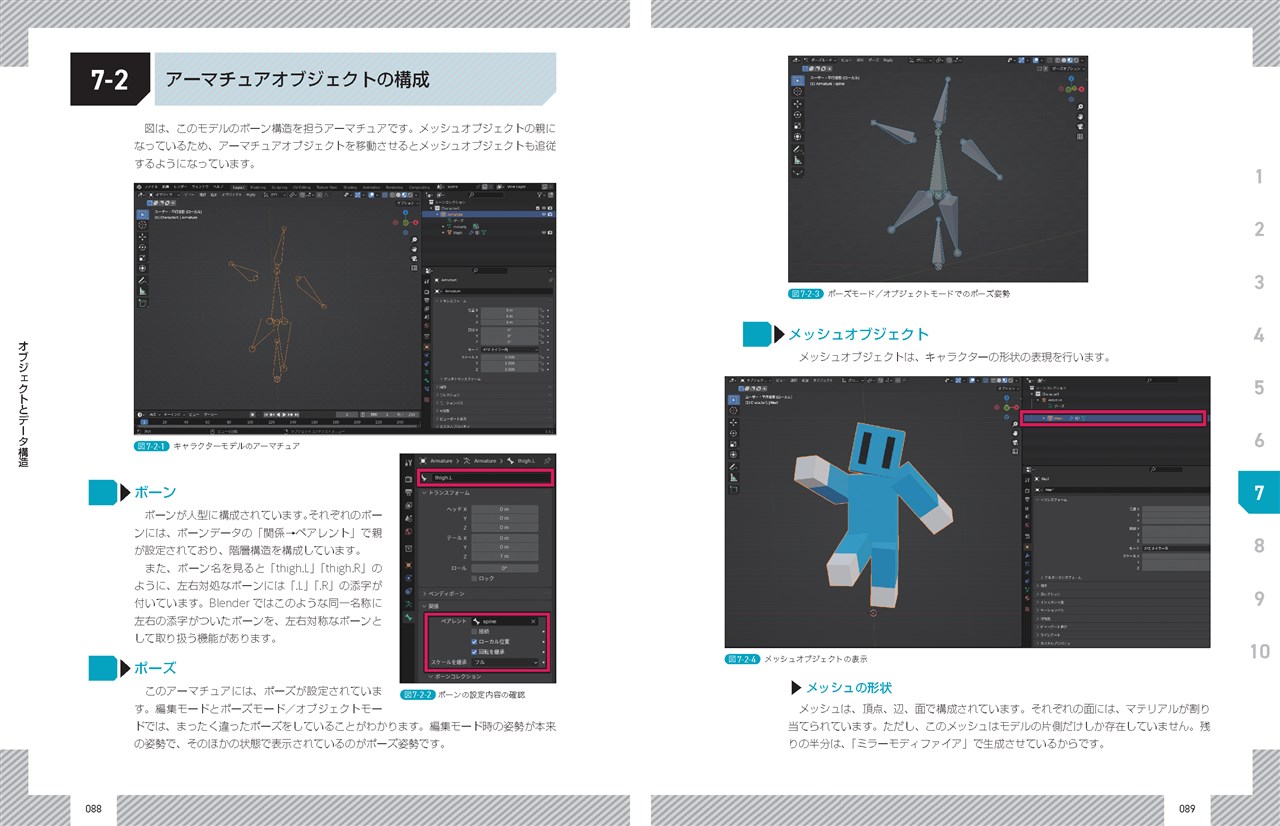This screenshot has width=1280, height=826.
Task: Select the Move tool in the armature viewport
Action: [x=142, y=237]
